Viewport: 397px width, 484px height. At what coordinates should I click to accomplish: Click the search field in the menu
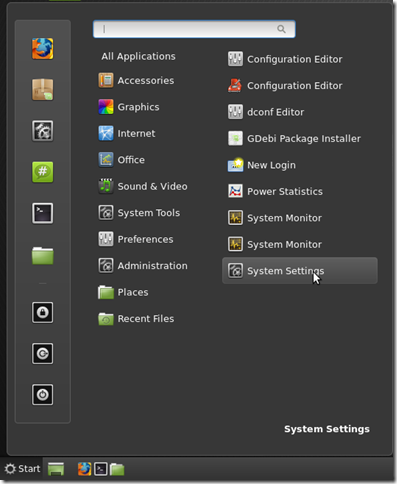point(194,29)
